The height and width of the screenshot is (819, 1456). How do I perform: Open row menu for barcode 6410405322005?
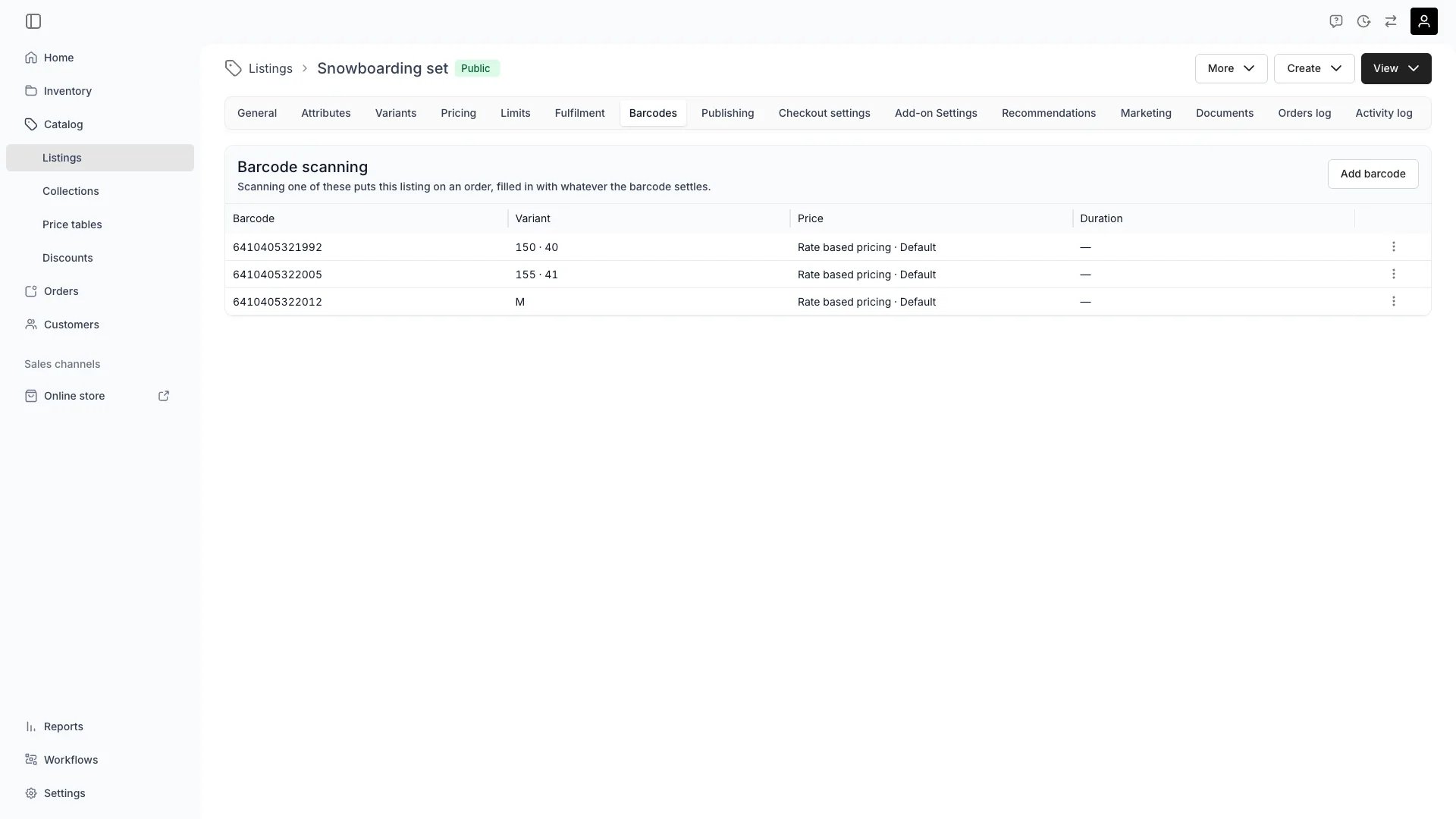[x=1394, y=274]
